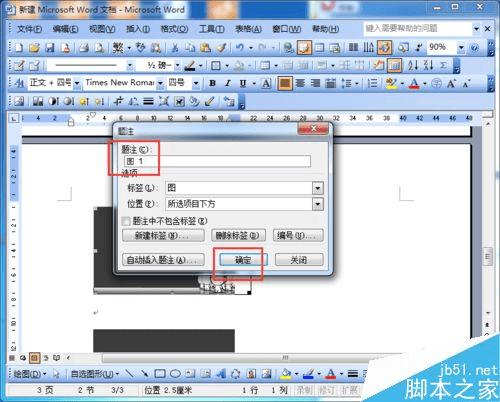This screenshot has width=500, height=402.
Task: Expand the Font Size (四号) dropdown
Action: click(196, 83)
